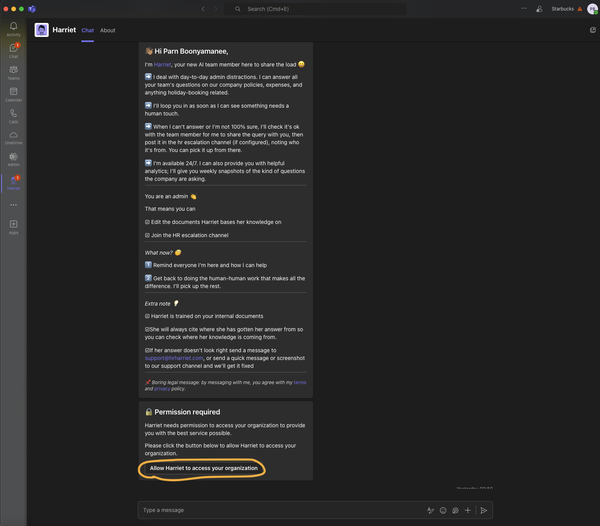This screenshot has height=526, width=600.
Task: Open the terms link
Action: coord(300,382)
